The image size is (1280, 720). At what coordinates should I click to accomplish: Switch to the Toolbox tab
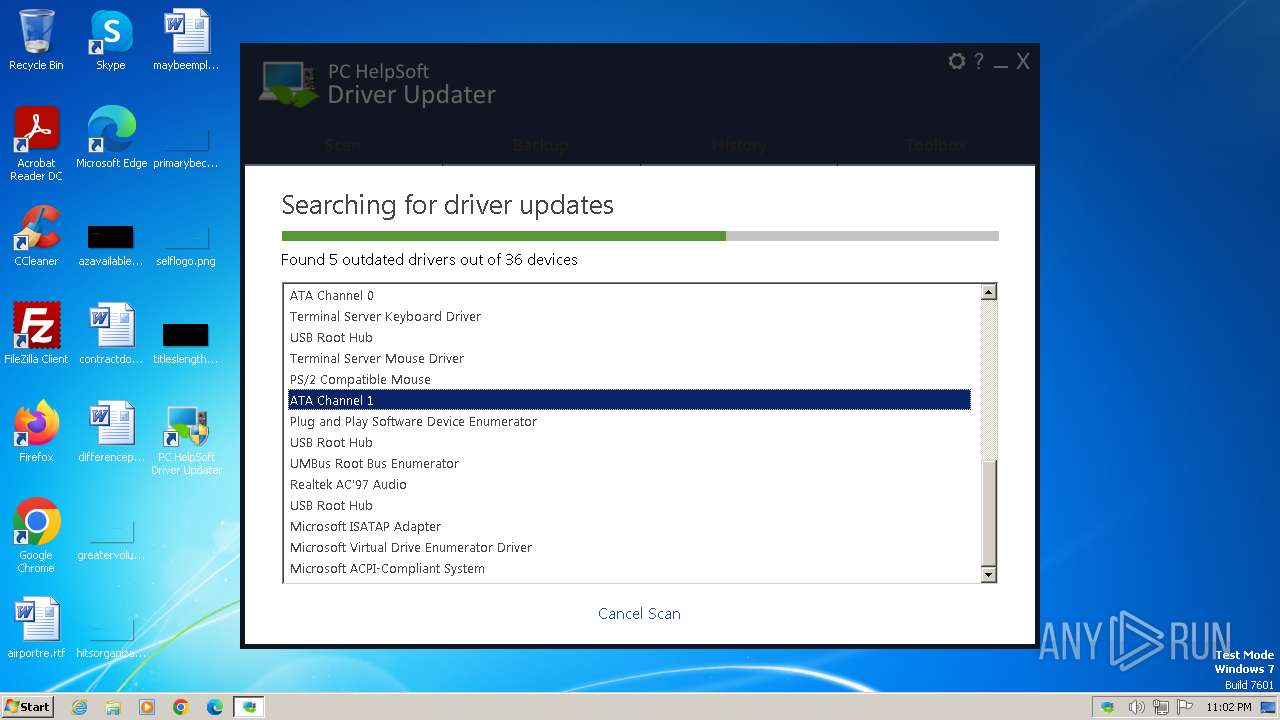pos(936,145)
